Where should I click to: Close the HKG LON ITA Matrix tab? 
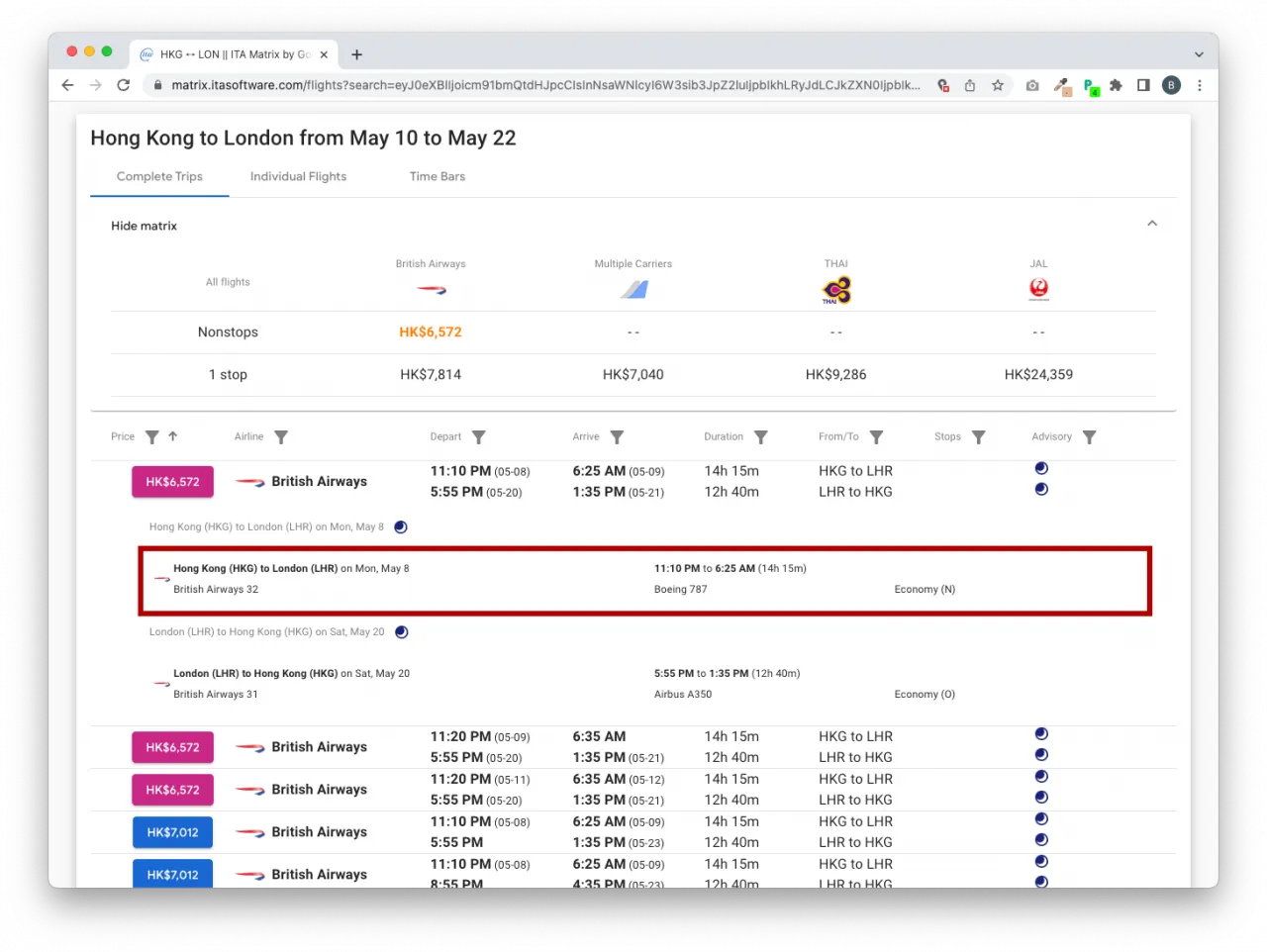coord(324,54)
